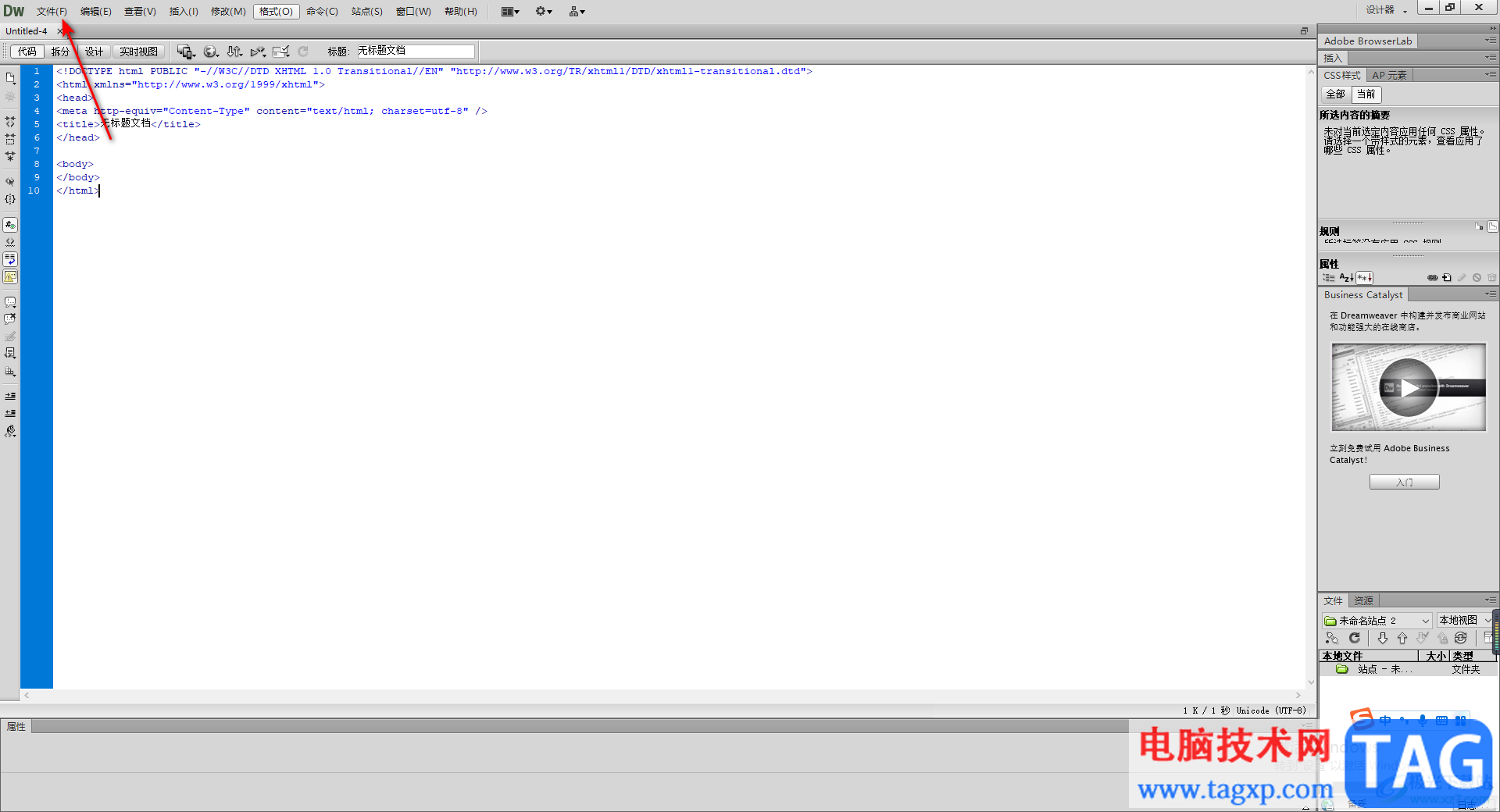Click the 实时视图 button
Image resolution: width=1500 pixels, height=812 pixels.
tap(138, 52)
